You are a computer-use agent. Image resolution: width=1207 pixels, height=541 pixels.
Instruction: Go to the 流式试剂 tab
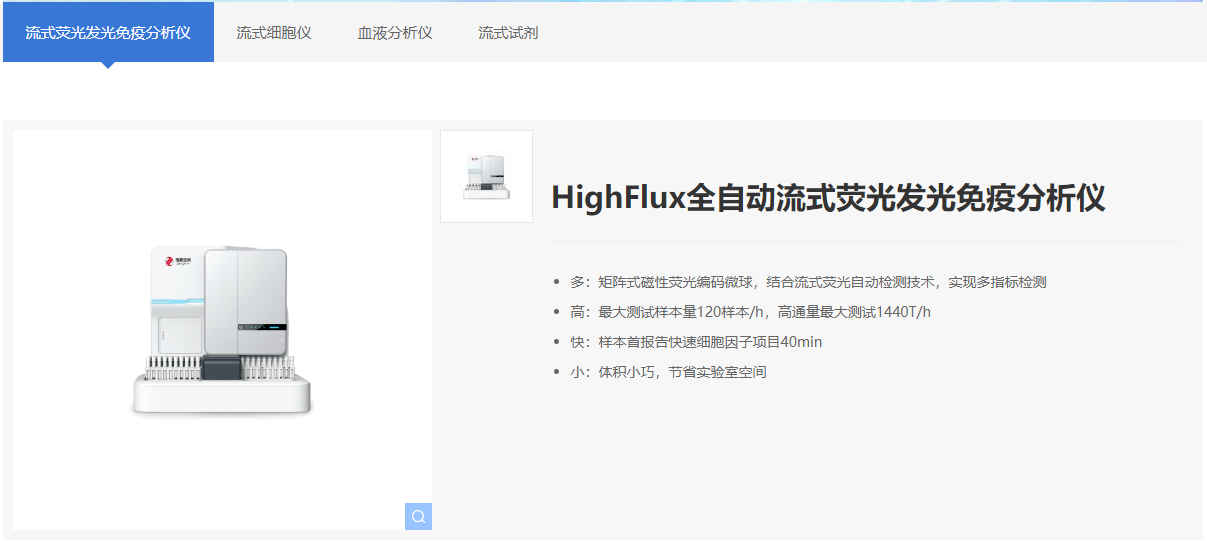(x=508, y=33)
